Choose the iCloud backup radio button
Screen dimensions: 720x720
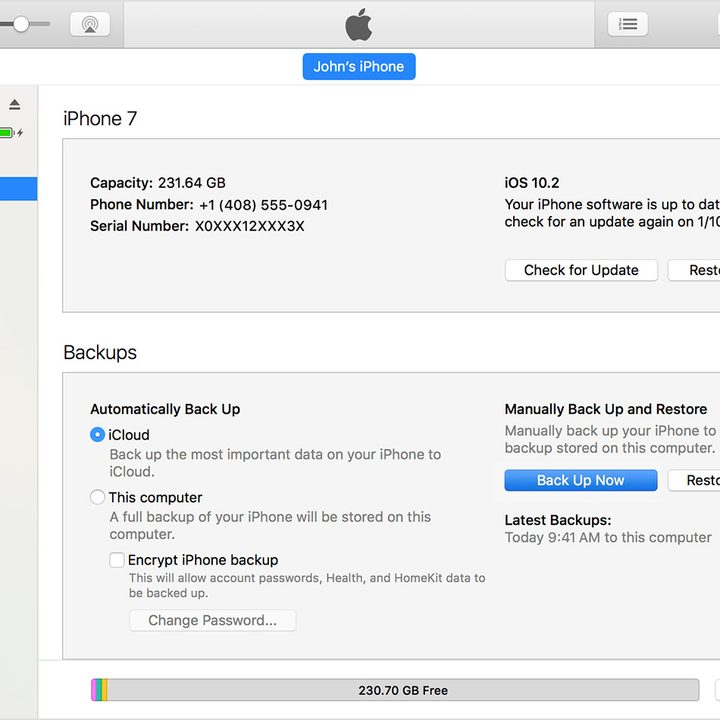pyautogui.click(x=97, y=434)
